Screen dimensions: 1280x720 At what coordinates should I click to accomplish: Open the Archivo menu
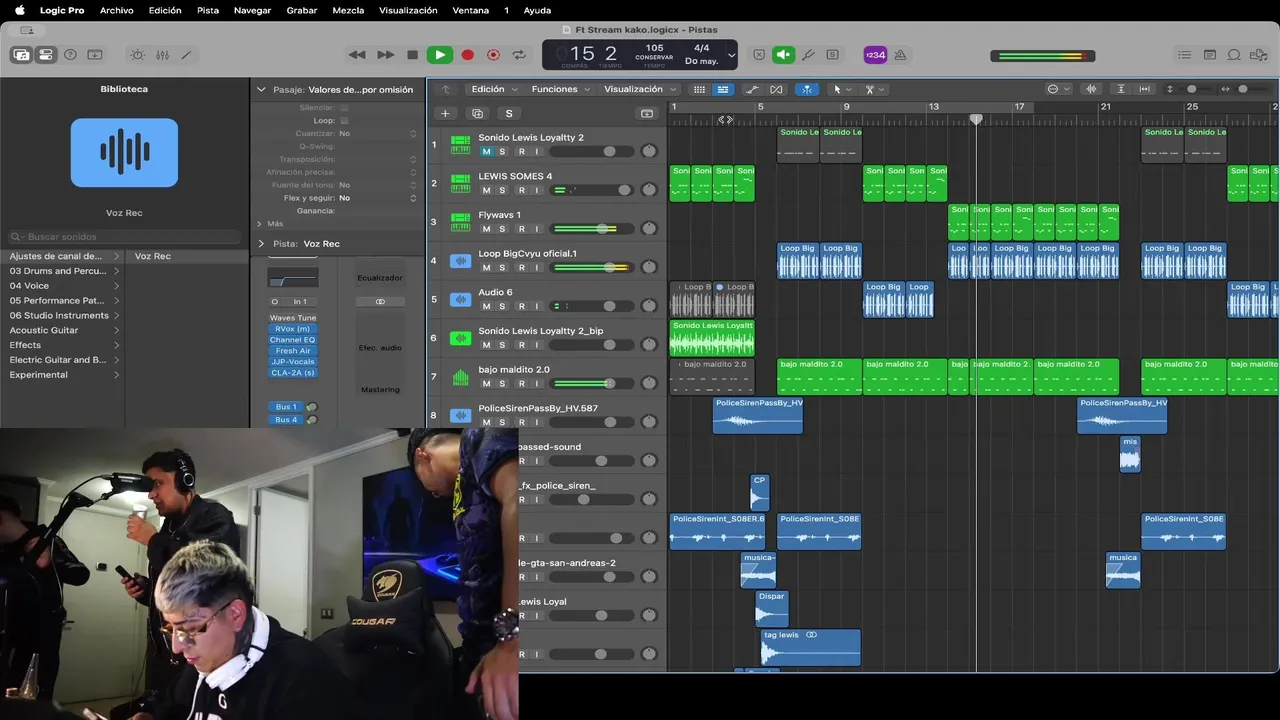click(117, 10)
